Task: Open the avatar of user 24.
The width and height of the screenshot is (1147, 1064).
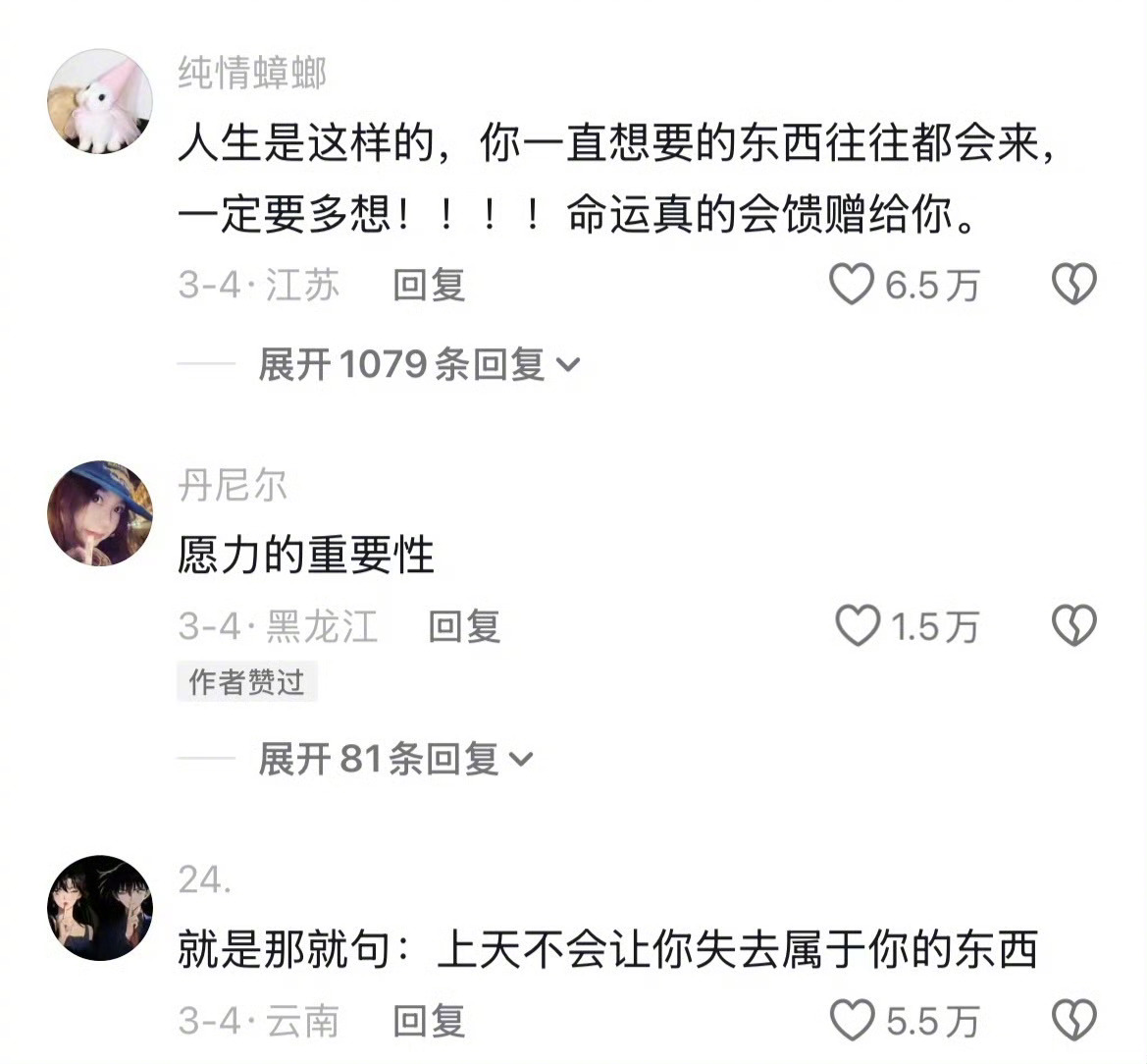Action: pos(100,907)
